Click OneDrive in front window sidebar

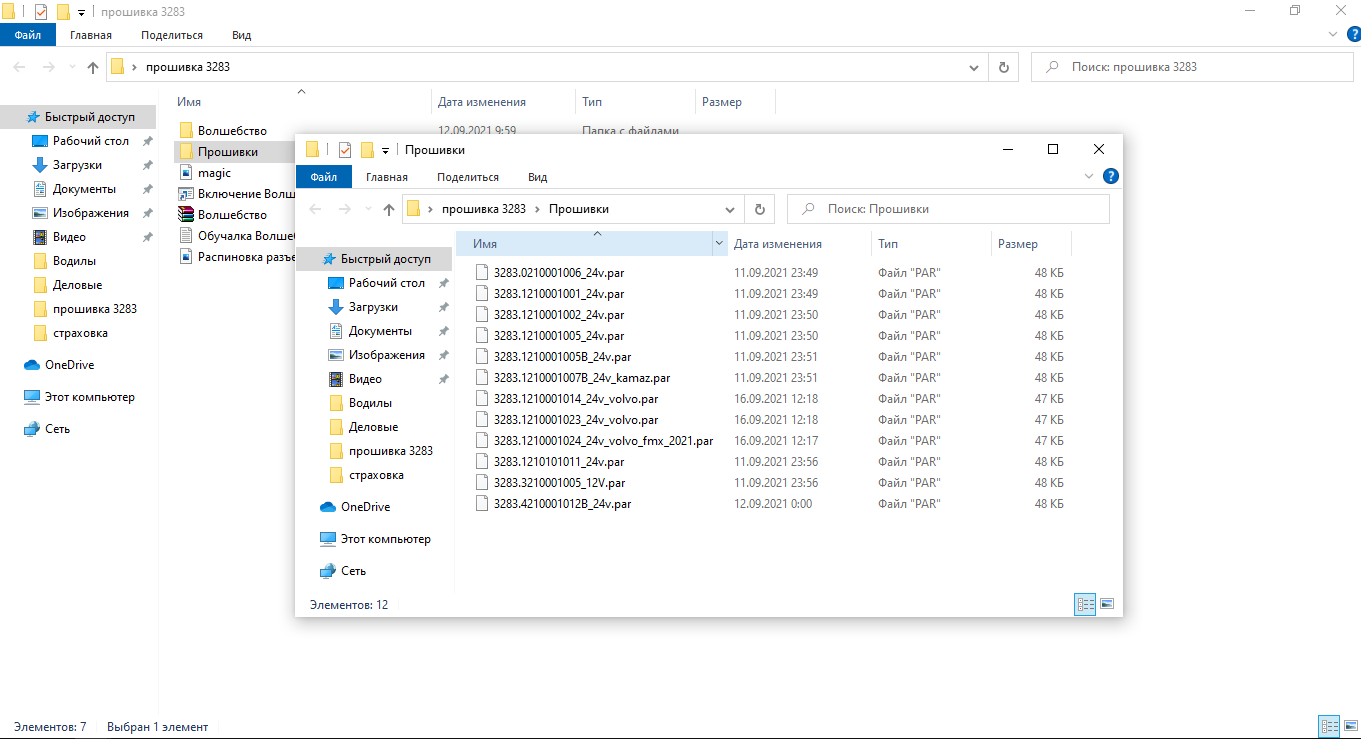364,507
